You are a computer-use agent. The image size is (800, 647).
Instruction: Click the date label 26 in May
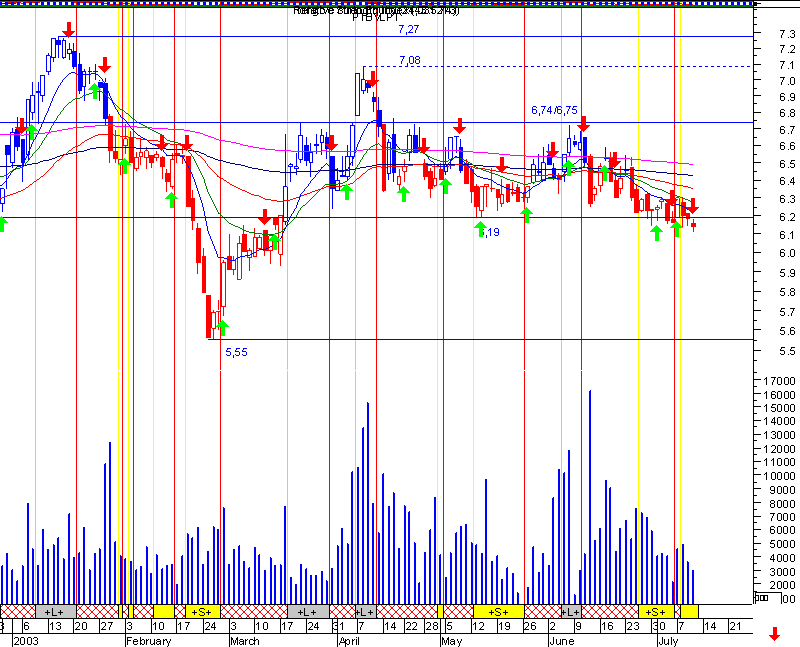[x=530, y=626]
